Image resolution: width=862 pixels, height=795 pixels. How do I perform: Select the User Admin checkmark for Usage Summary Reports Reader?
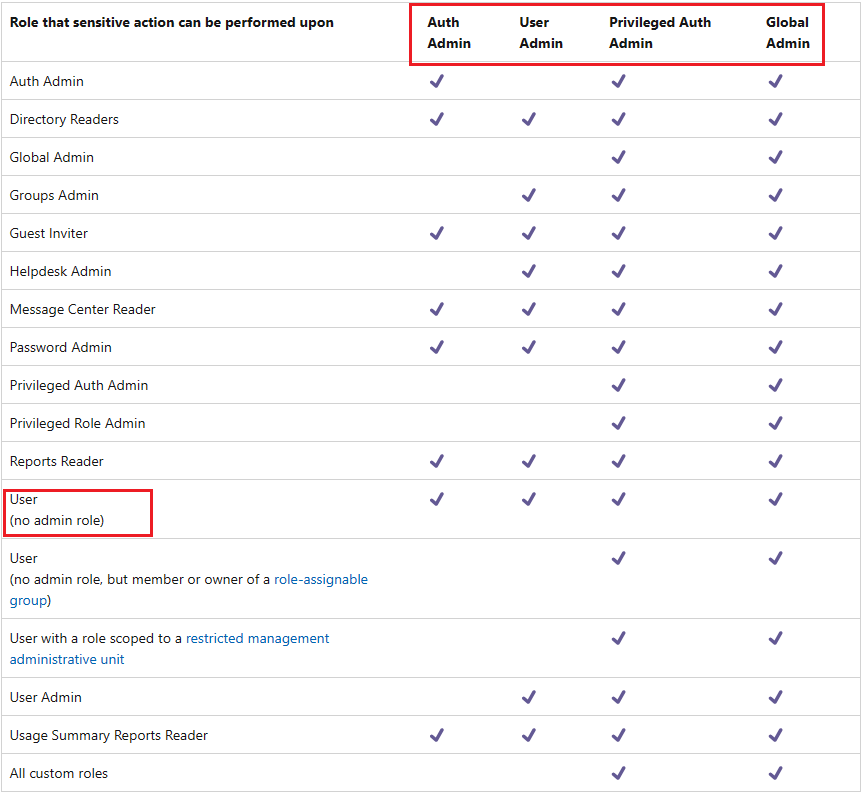(529, 735)
